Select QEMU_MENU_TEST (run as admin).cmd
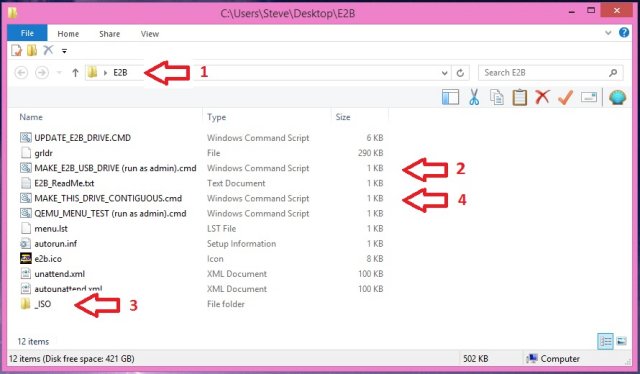Image resolution: width=640 pixels, height=374 pixels. (x=110, y=214)
